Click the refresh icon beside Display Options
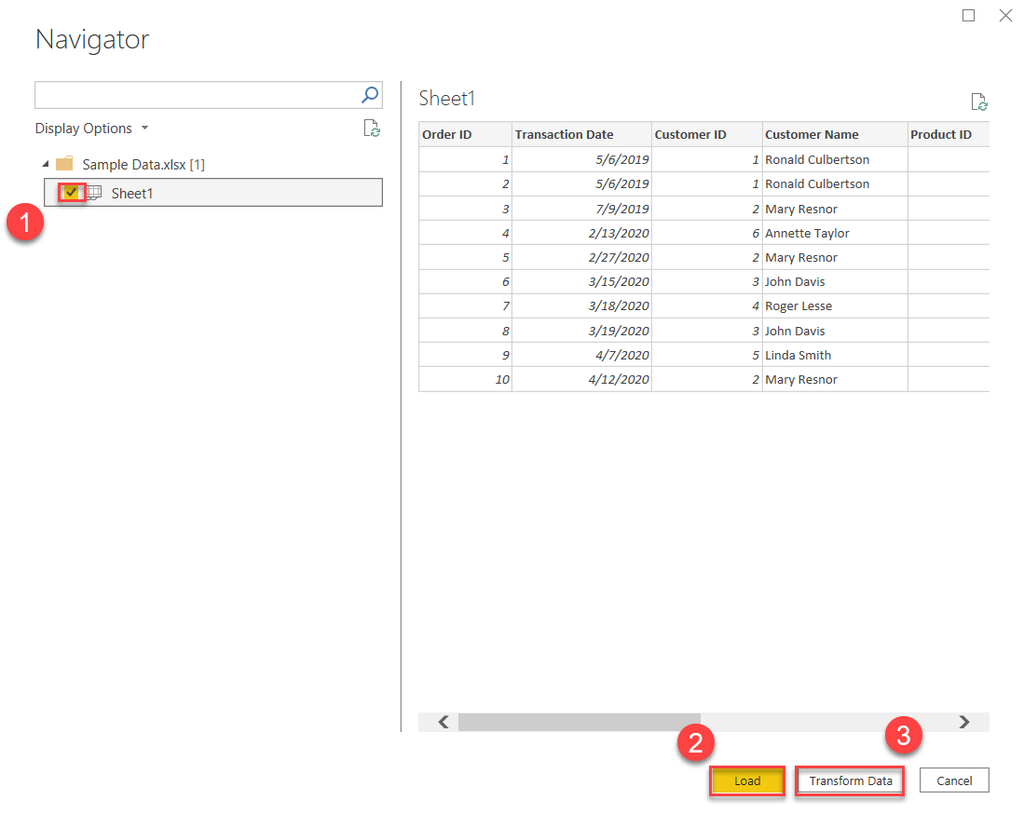 click(x=372, y=128)
